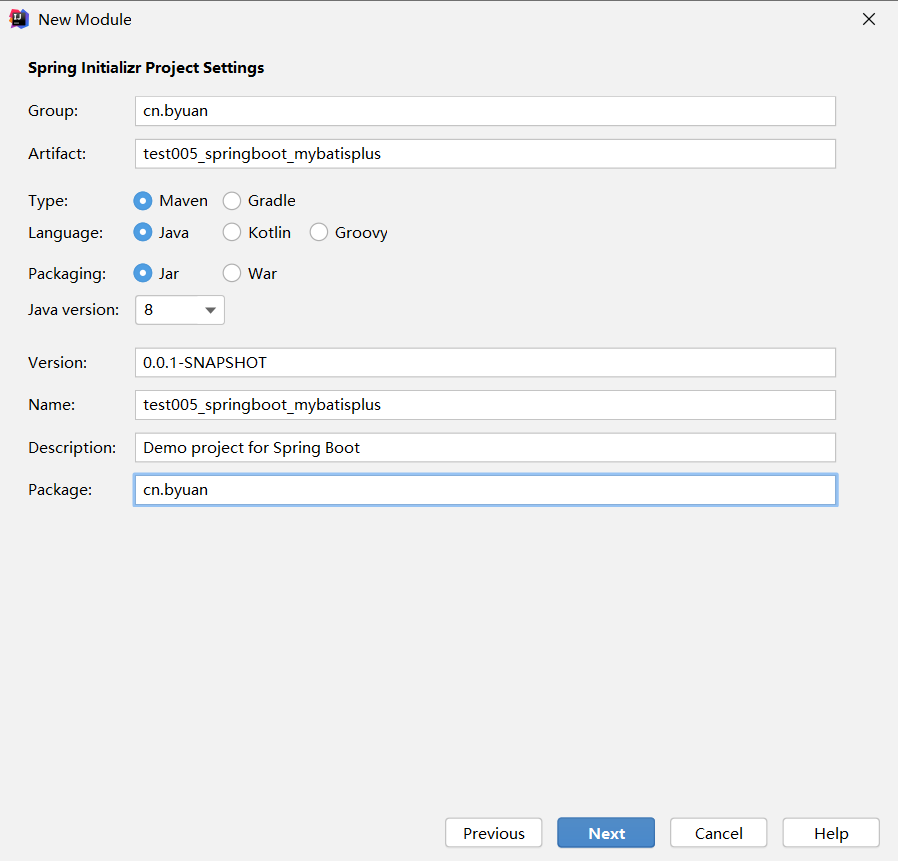Viewport: 898px width, 861px height.
Task: Select Java language option
Action: pyautogui.click(x=143, y=233)
